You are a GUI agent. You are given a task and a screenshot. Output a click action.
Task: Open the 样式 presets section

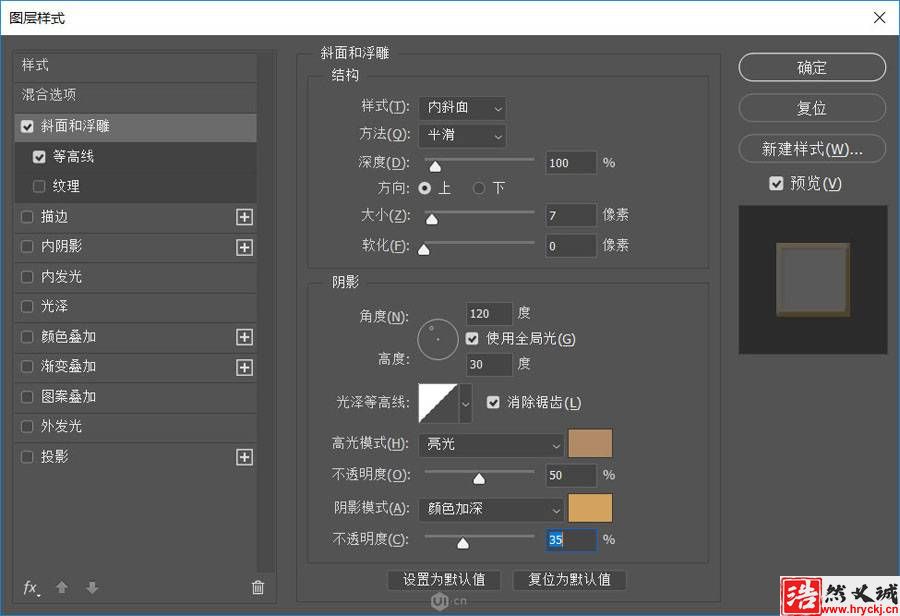[x=135, y=65]
